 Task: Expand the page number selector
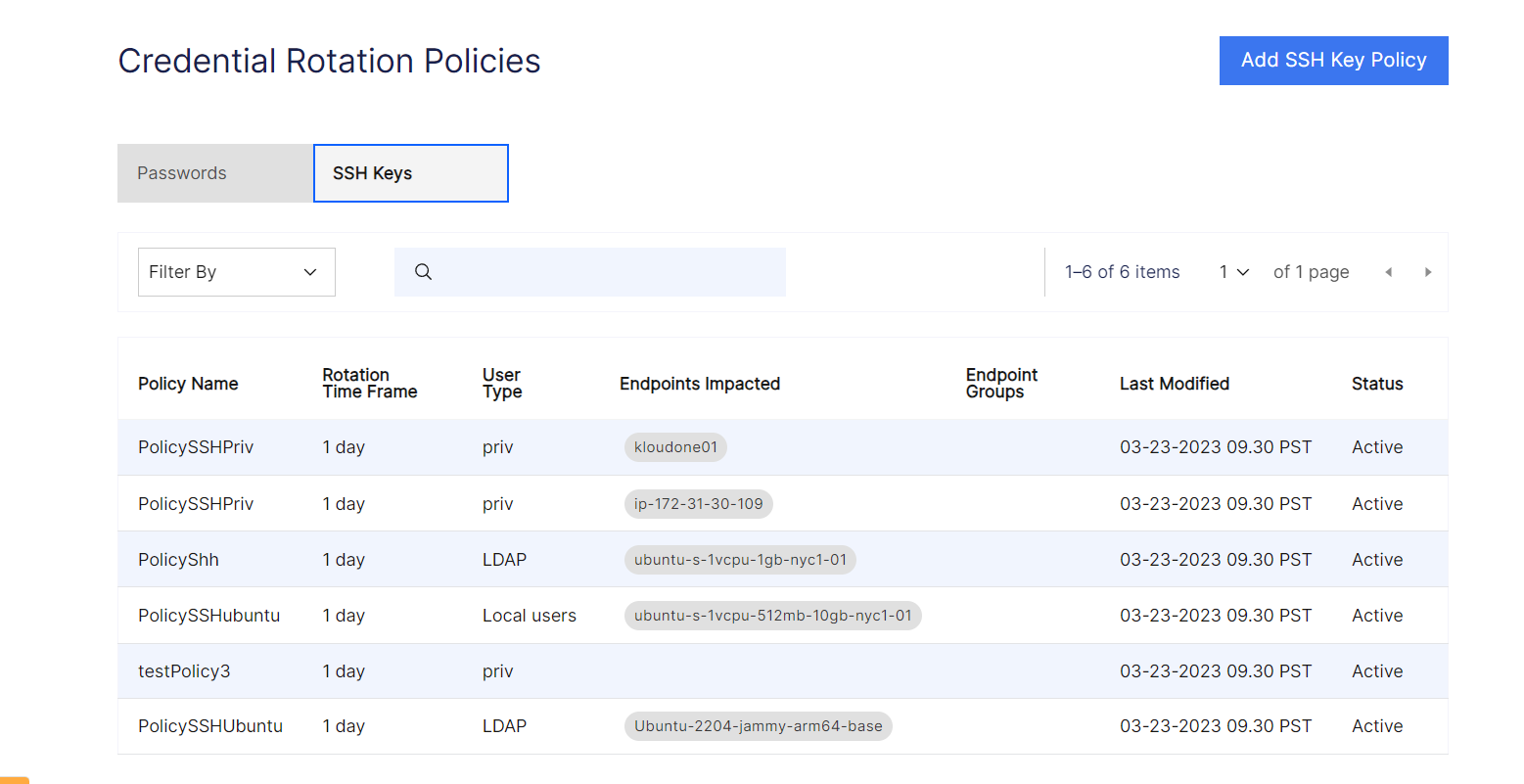1233,272
